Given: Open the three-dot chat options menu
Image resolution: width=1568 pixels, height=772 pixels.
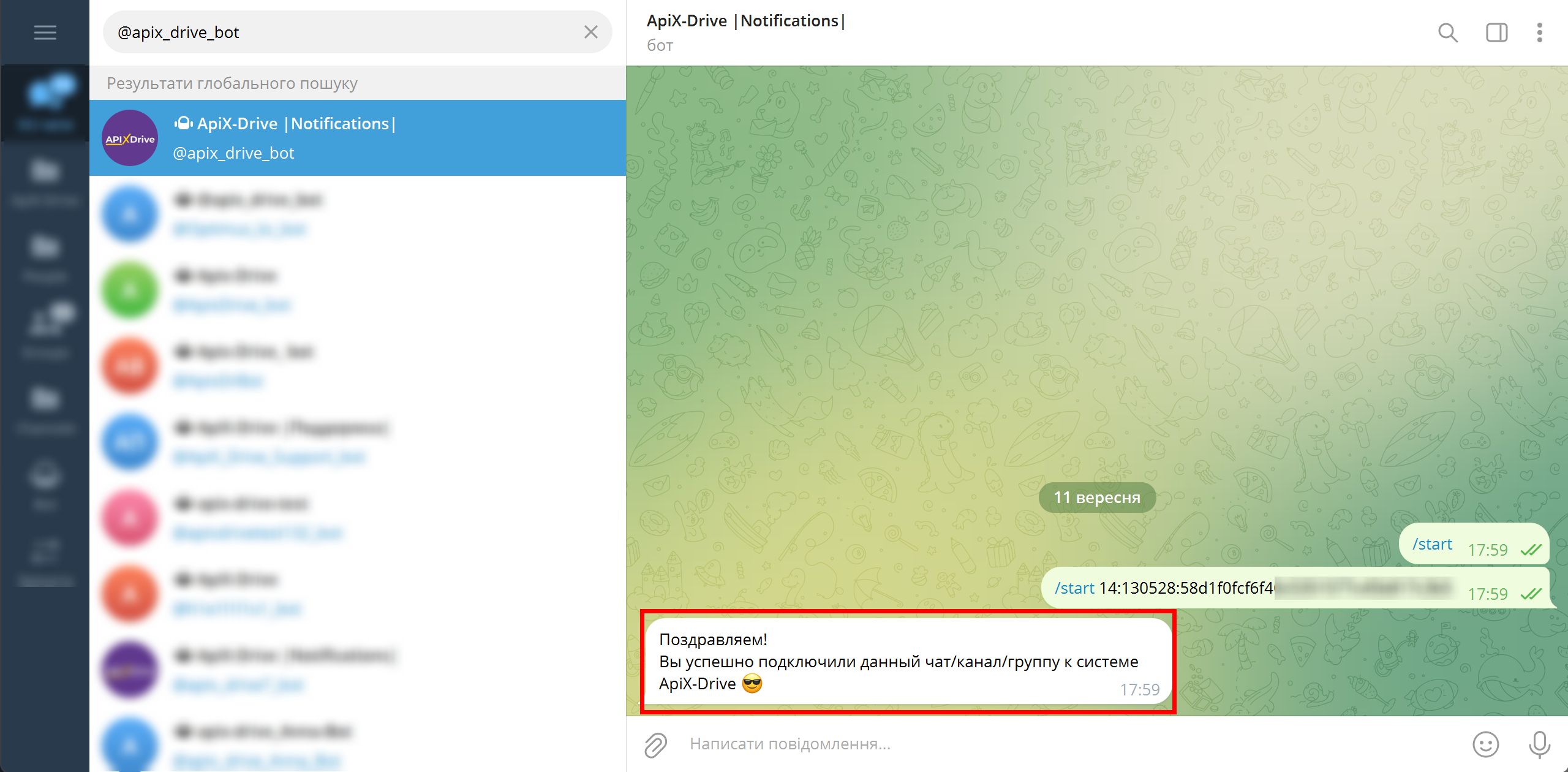Looking at the screenshot, I should pos(1539,32).
